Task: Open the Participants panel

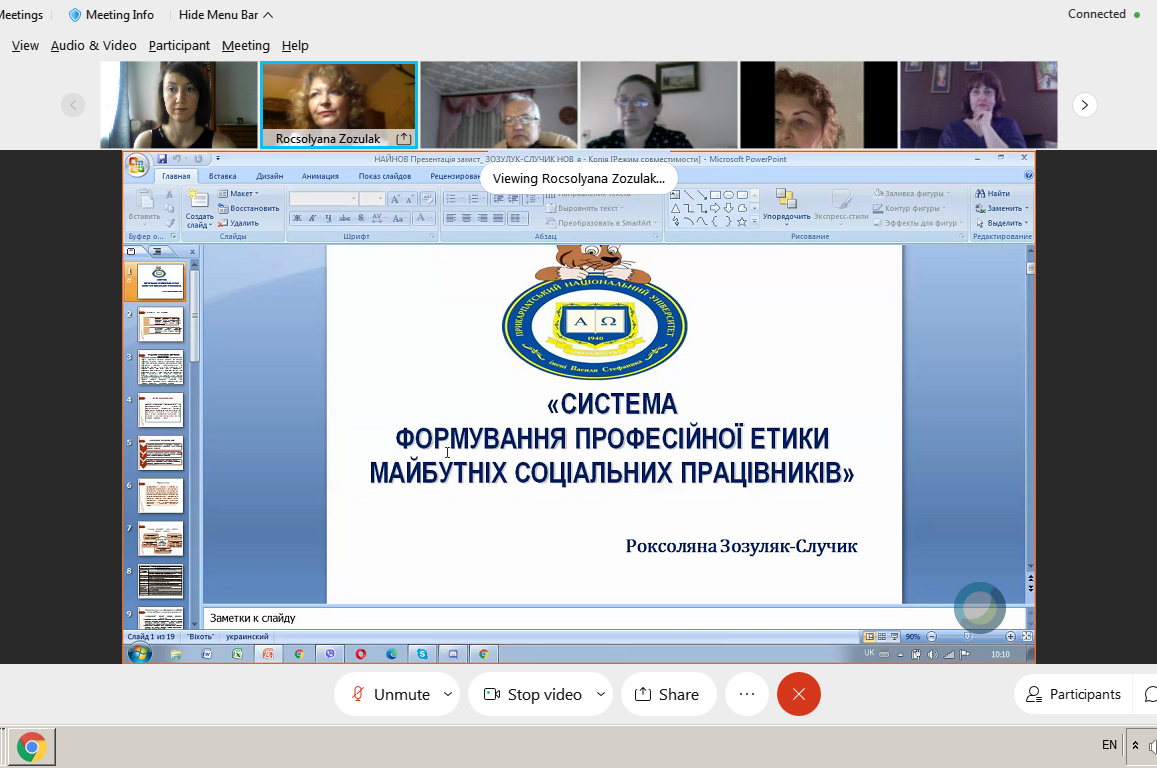Action: (1073, 694)
